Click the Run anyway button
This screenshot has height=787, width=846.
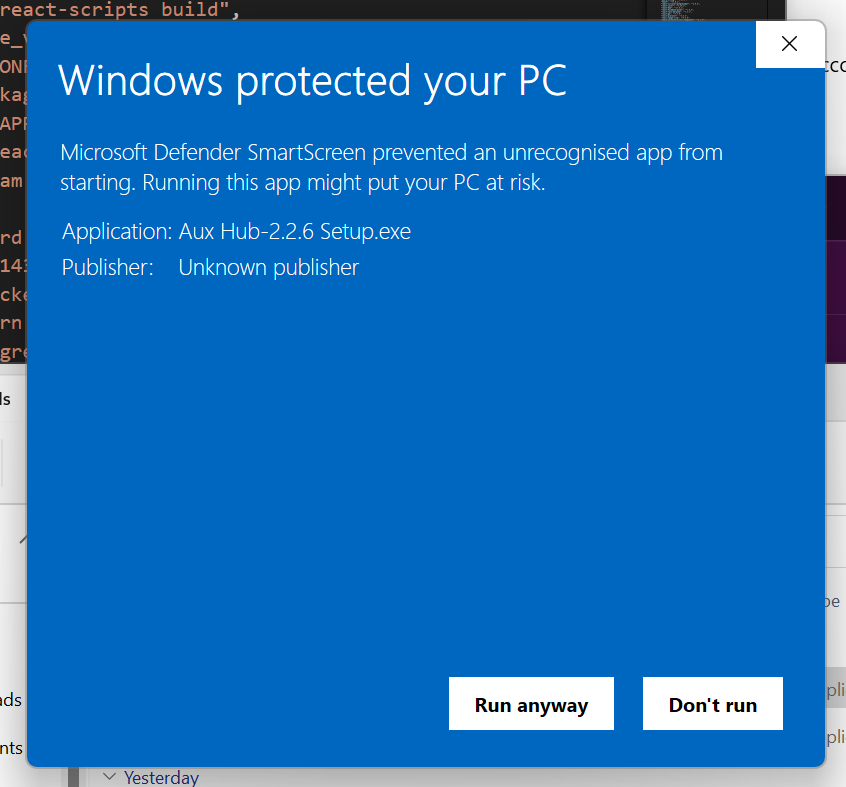[531, 703]
